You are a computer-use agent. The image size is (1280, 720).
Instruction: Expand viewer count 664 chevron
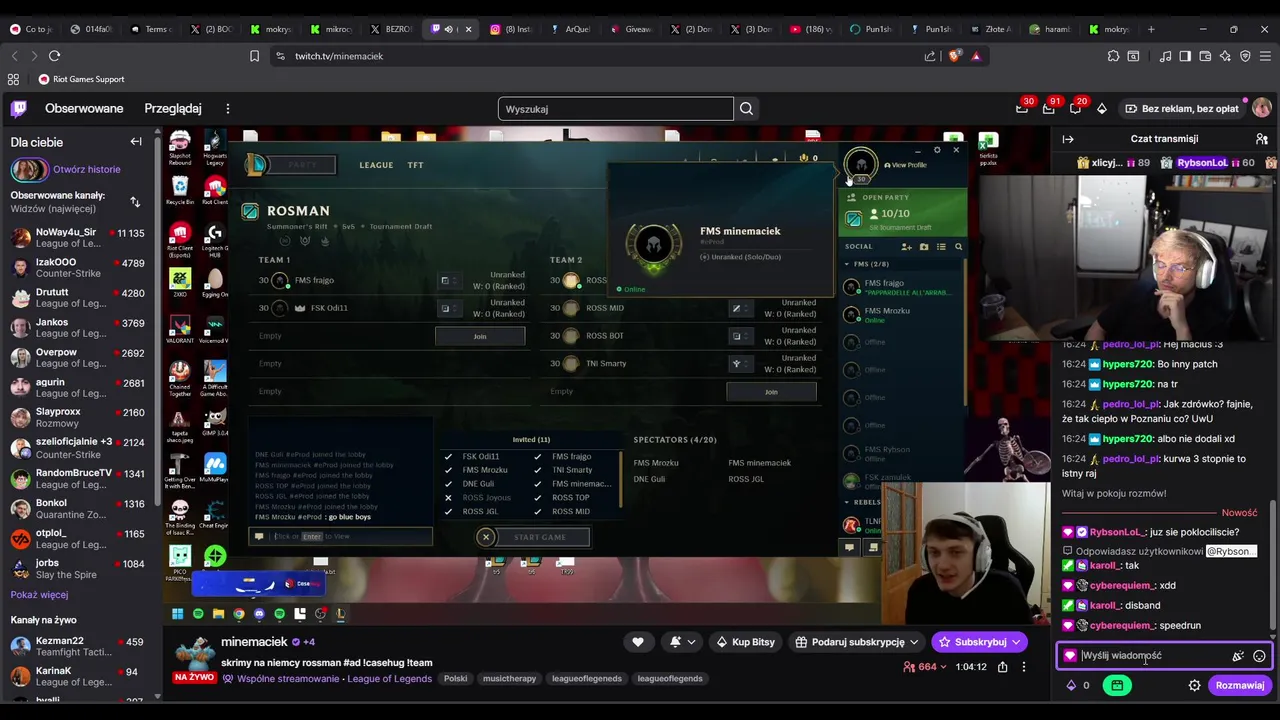click(x=943, y=667)
